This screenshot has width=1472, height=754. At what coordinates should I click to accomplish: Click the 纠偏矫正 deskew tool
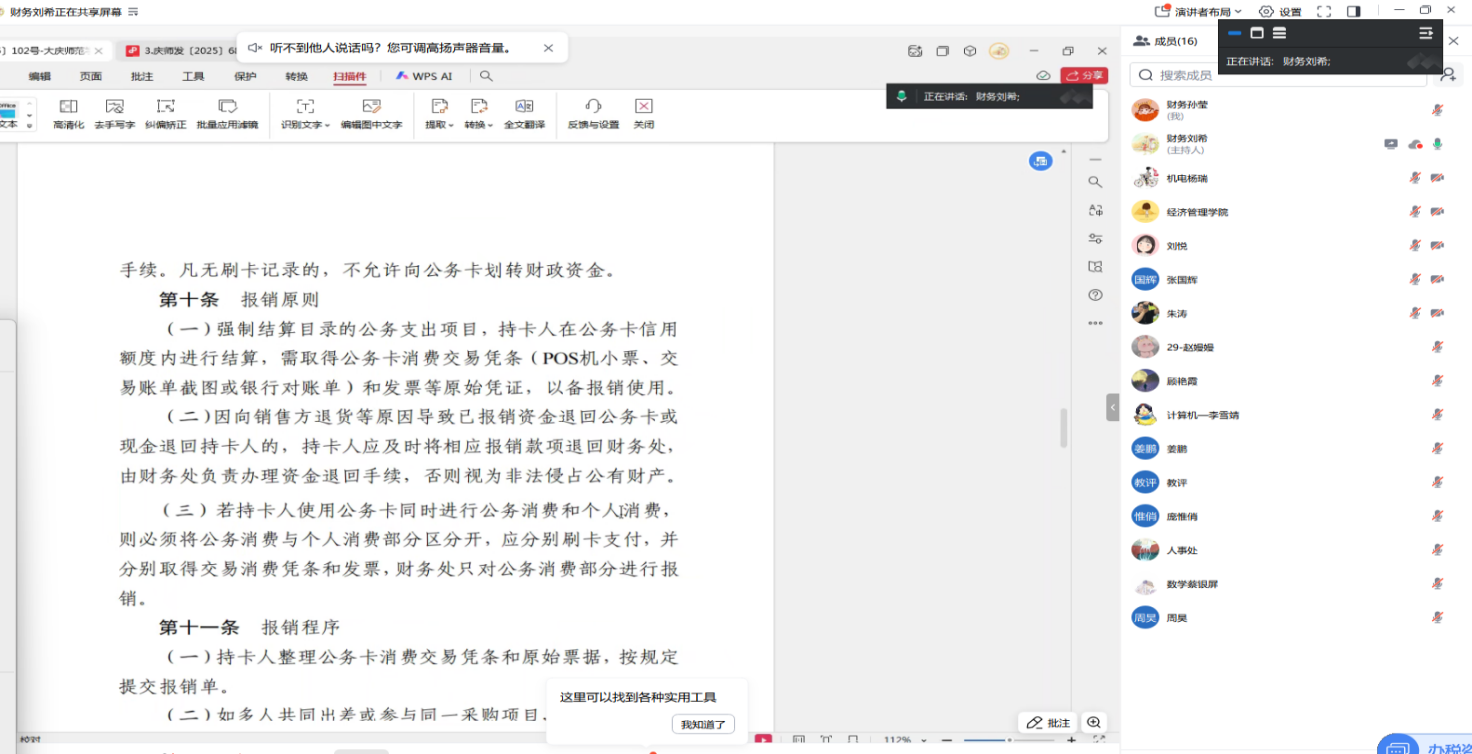(165, 113)
